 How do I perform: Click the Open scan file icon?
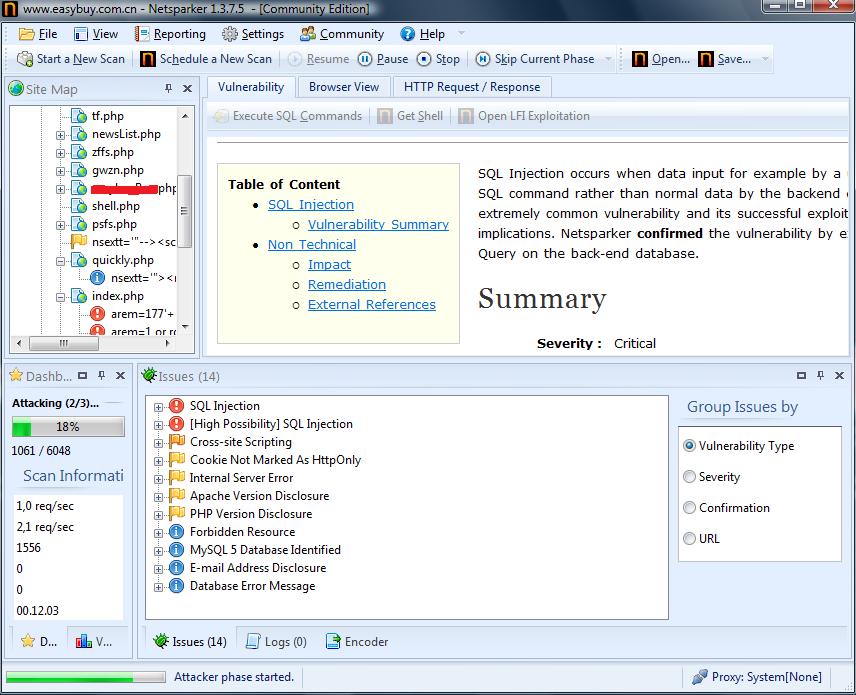coord(639,59)
